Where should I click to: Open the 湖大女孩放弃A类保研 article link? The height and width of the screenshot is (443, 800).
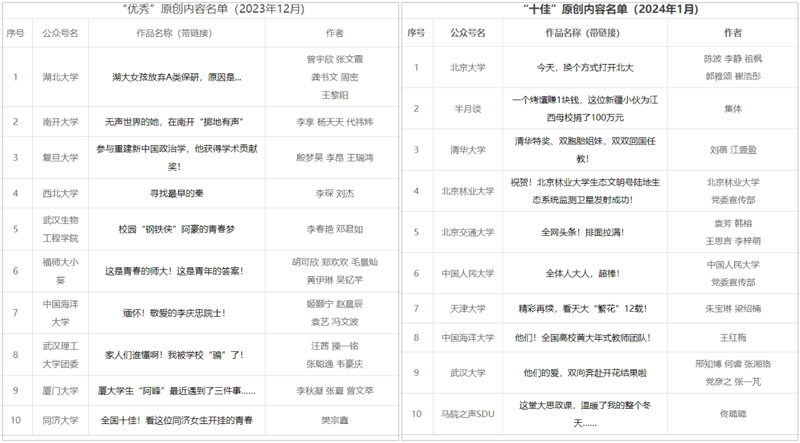(175, 76)
